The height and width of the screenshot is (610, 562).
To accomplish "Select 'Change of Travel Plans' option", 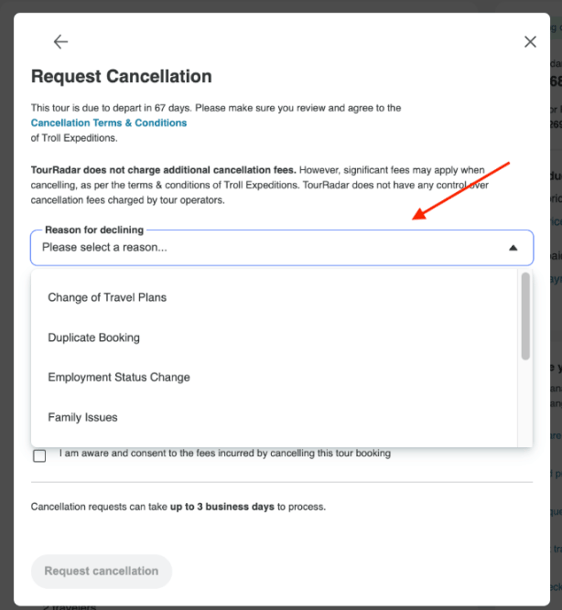I will (x=107, y=298).
